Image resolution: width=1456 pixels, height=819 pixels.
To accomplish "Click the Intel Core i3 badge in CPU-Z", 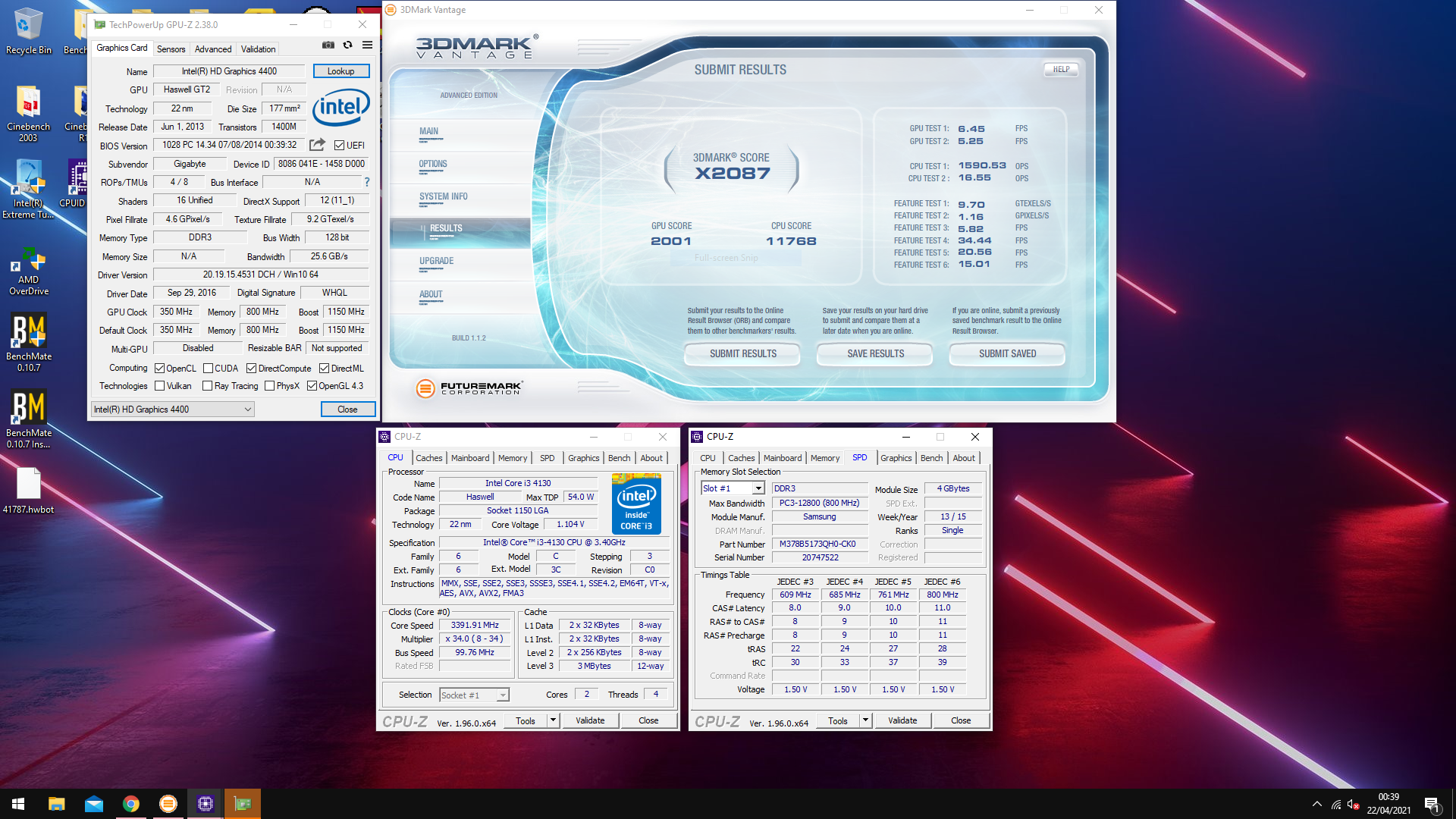I will coord(636,504).
